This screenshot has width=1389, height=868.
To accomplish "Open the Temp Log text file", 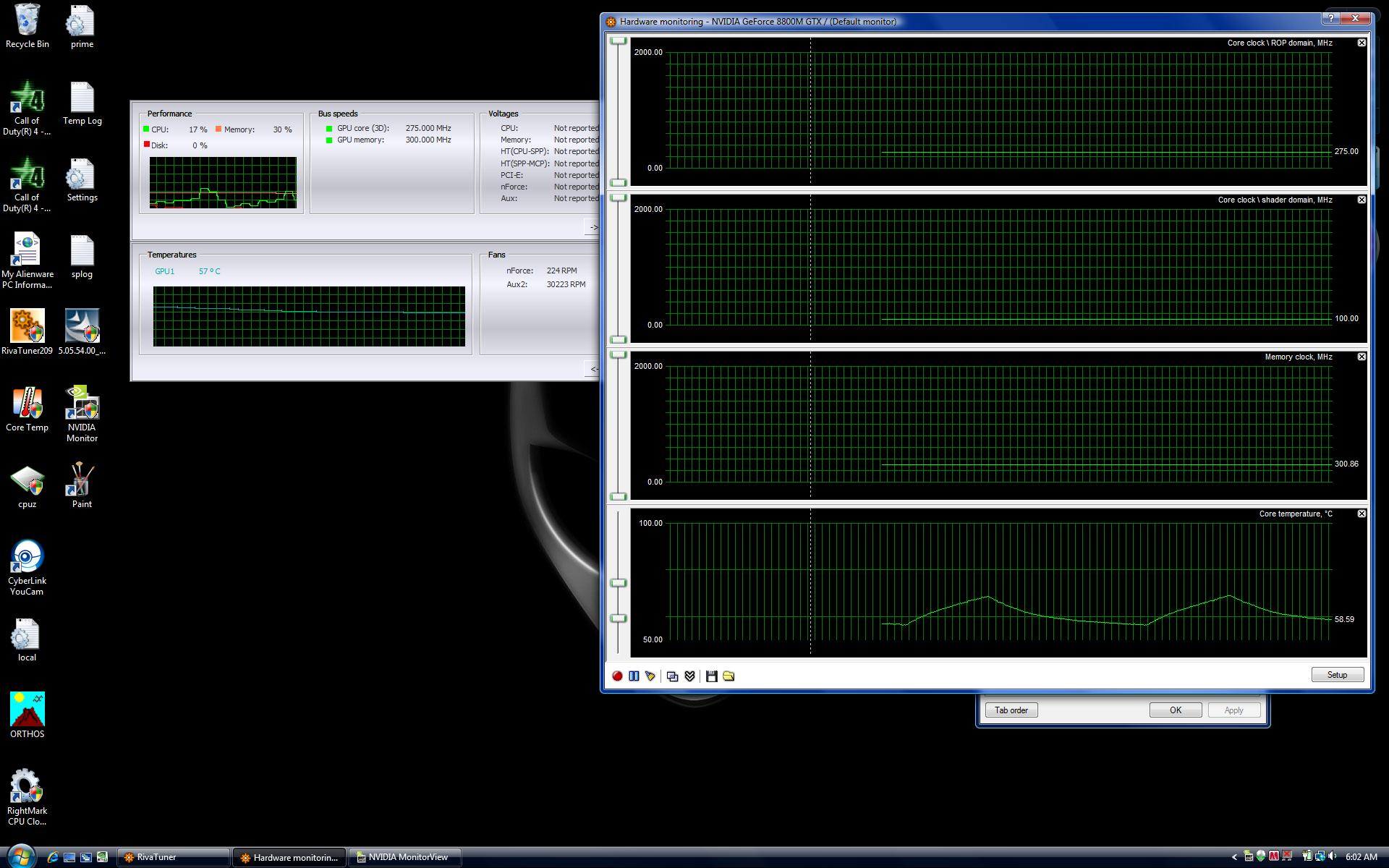I will (x=82, y=103).
